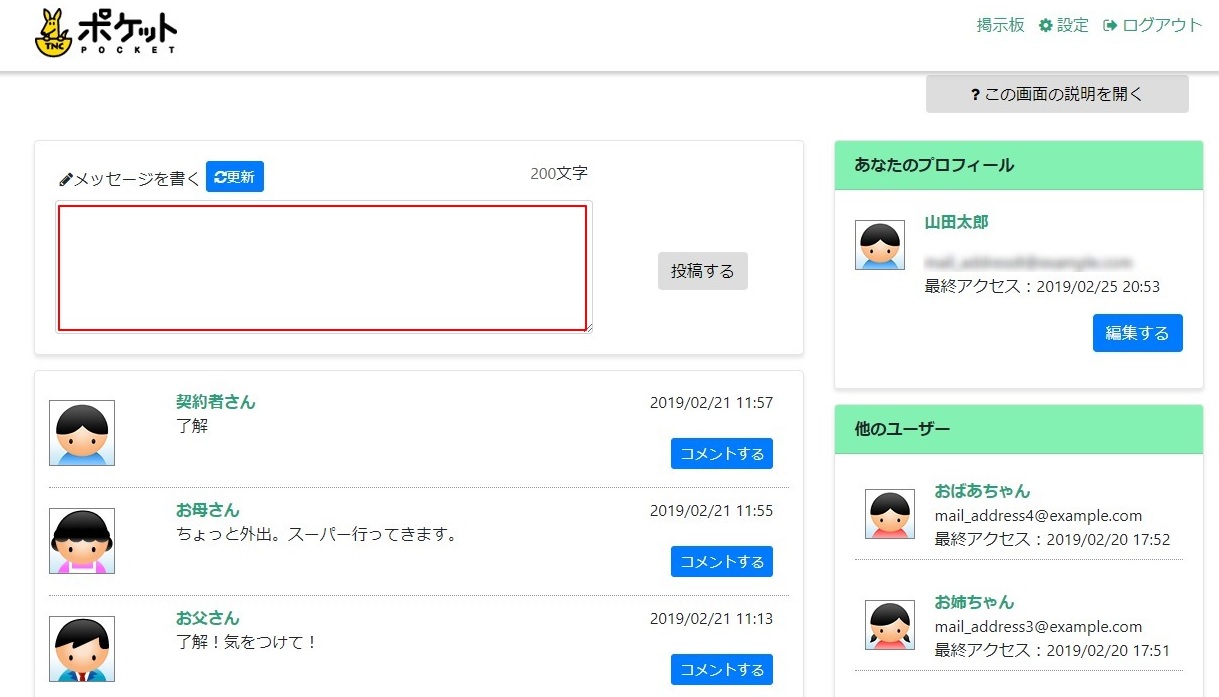Viewport: 1219px width, 697px height.
Task: Click 契約者さん's avatar in the message list
Action: click(82, 433)
